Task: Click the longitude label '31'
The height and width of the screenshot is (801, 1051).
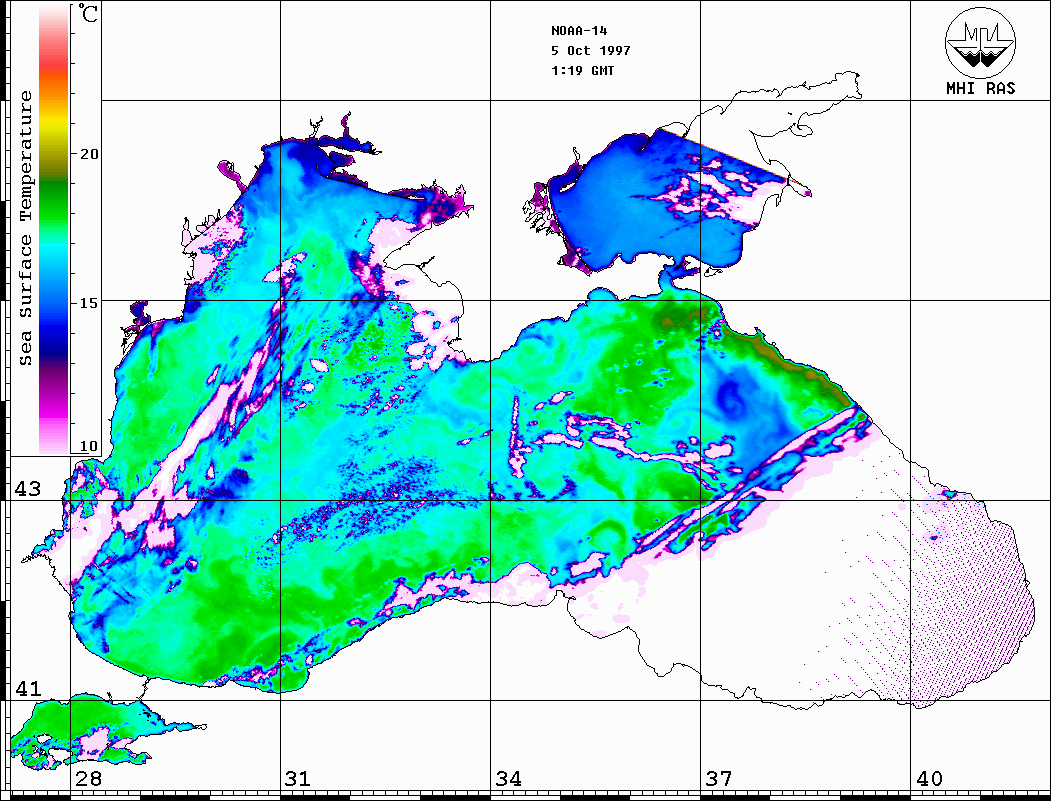Action: click(x=298, y=778)
